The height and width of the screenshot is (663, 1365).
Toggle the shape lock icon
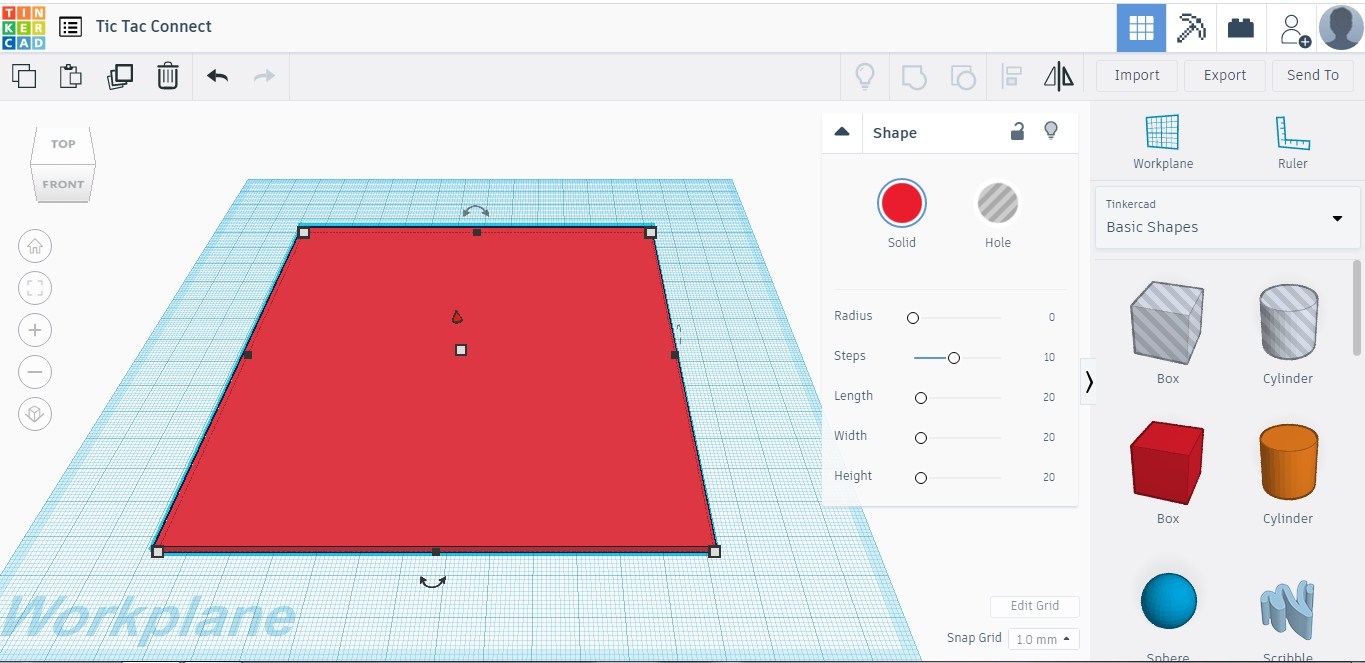pyautogui.click(x=1017, y=131)
